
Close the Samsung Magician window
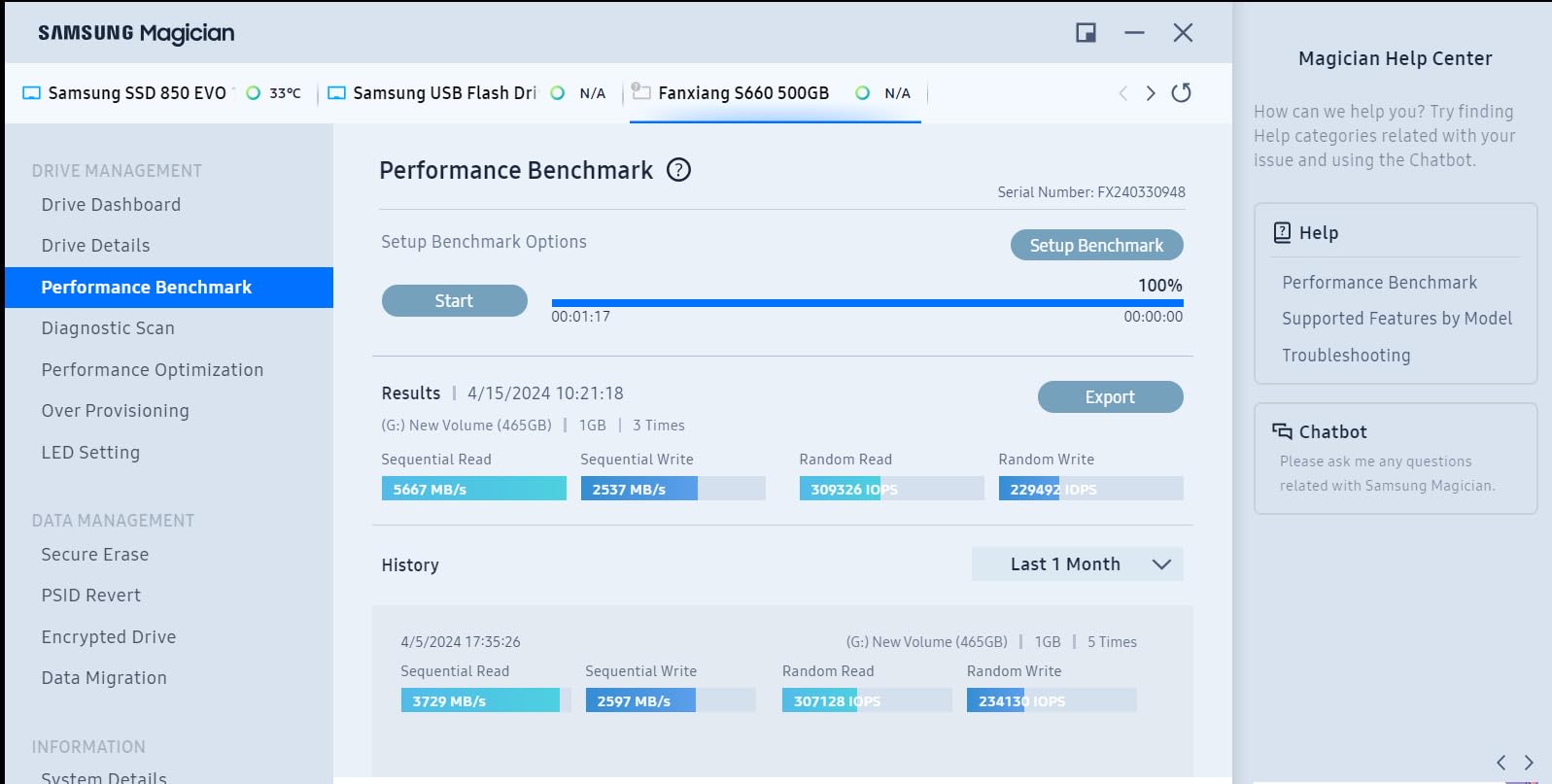coord(1183,33)
